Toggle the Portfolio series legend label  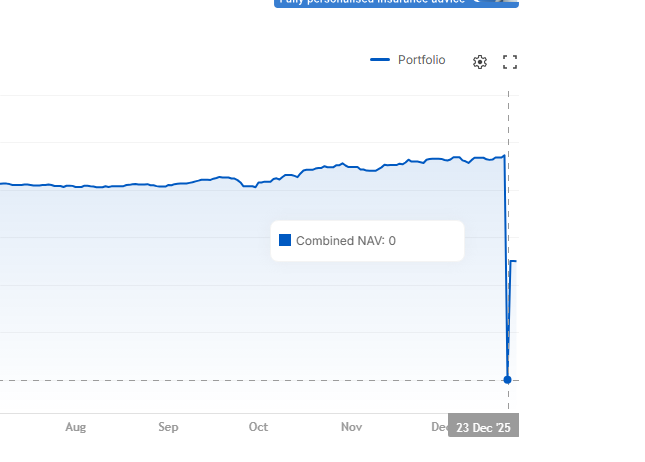[421, 60]
